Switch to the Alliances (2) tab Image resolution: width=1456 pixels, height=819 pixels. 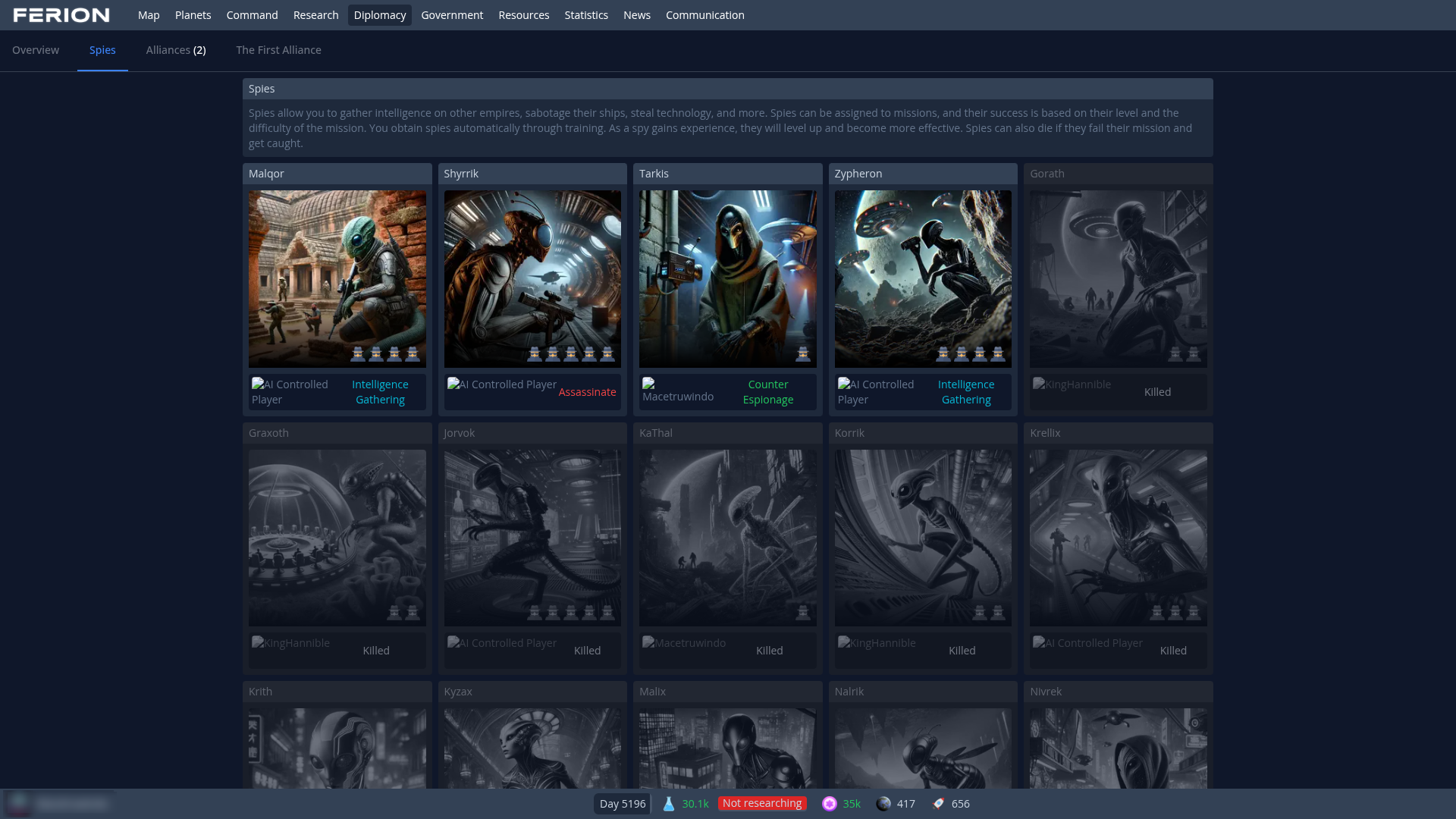[176, 50]
